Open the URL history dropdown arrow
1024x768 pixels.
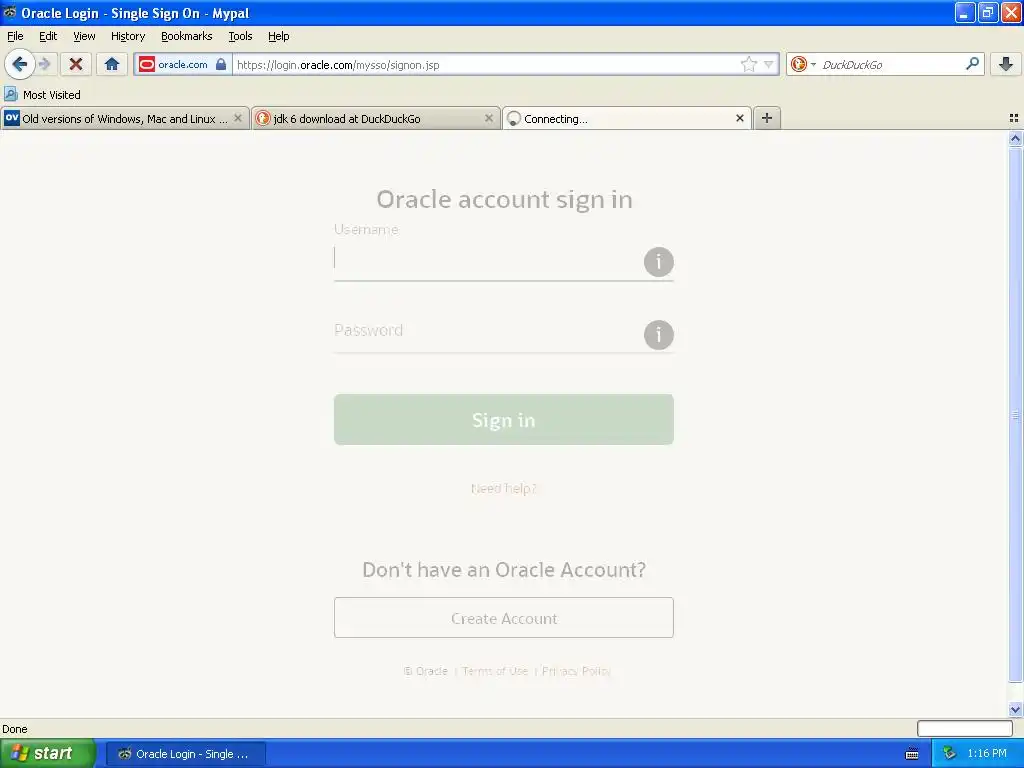pos(769,64)
